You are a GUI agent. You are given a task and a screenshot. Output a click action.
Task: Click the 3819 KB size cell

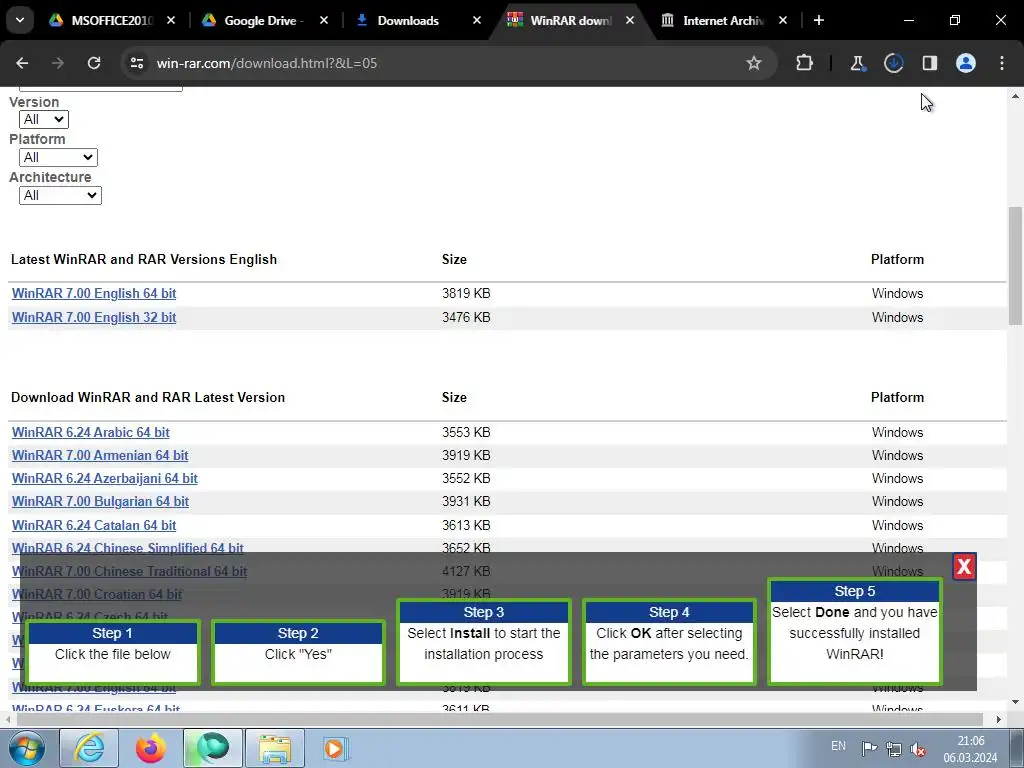pos(466,293)
